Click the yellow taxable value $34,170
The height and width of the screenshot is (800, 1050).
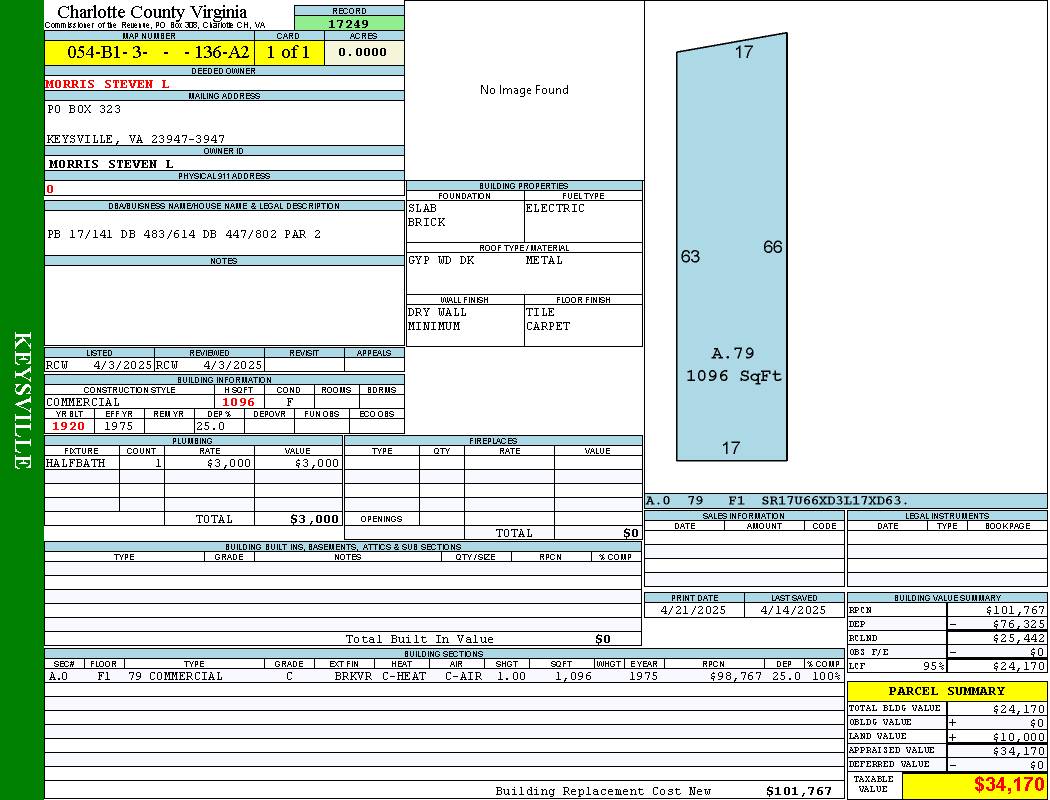tap(974, 785)
